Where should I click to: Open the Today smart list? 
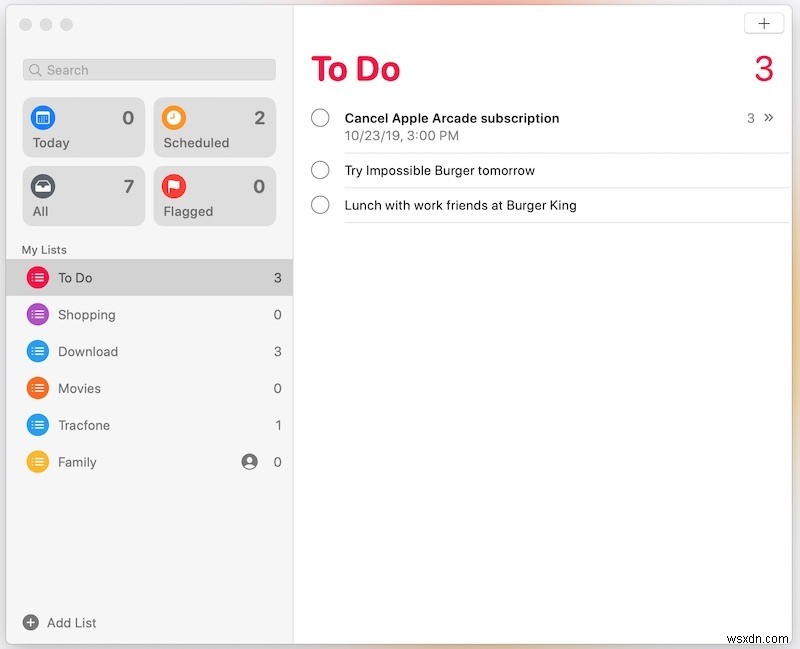pyautogui.click(x=84, y=127)
